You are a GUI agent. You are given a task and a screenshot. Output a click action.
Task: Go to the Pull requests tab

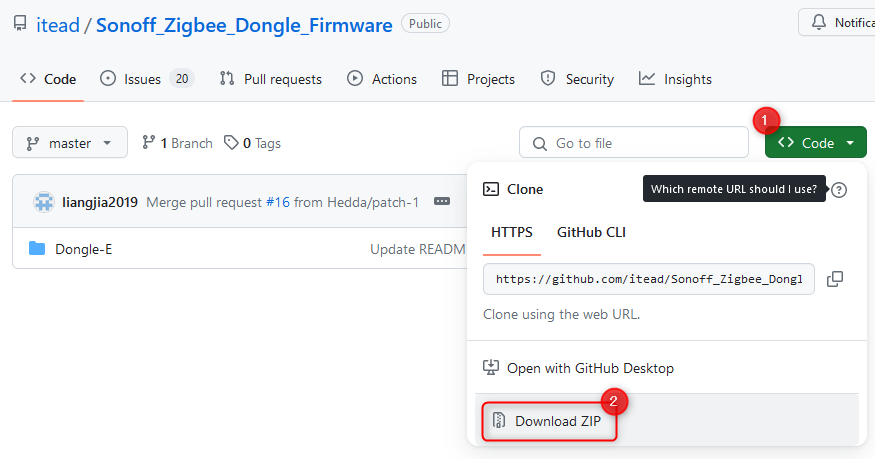(x=271, y=79)
